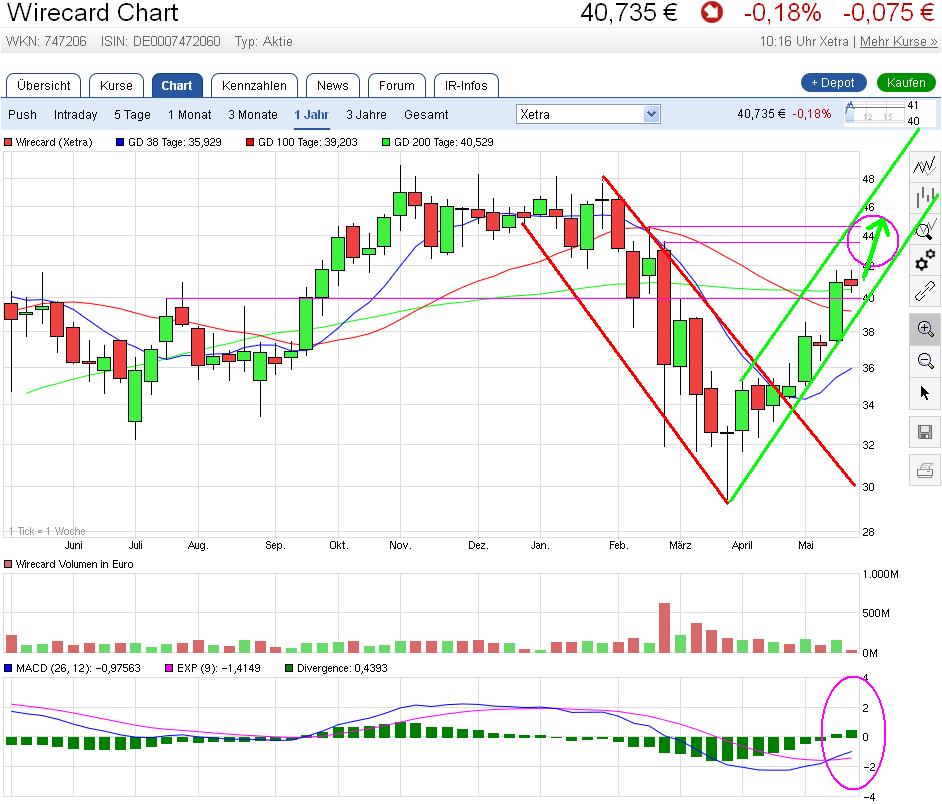The width and height of the screenshot is (942, 804).
Task: Click the 10:16 Uhr Xetra timestamp
Action: [x=804, y=41]
